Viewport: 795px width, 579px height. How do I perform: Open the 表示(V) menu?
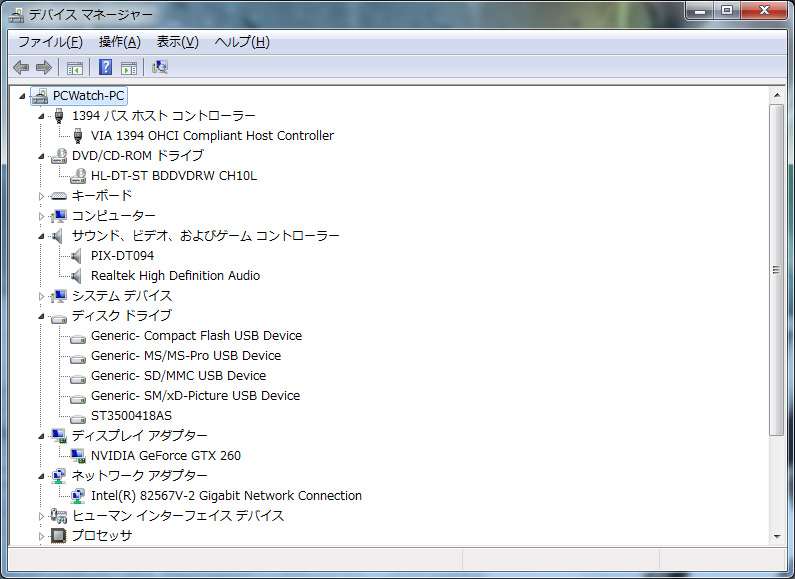[x=177, y=42]
